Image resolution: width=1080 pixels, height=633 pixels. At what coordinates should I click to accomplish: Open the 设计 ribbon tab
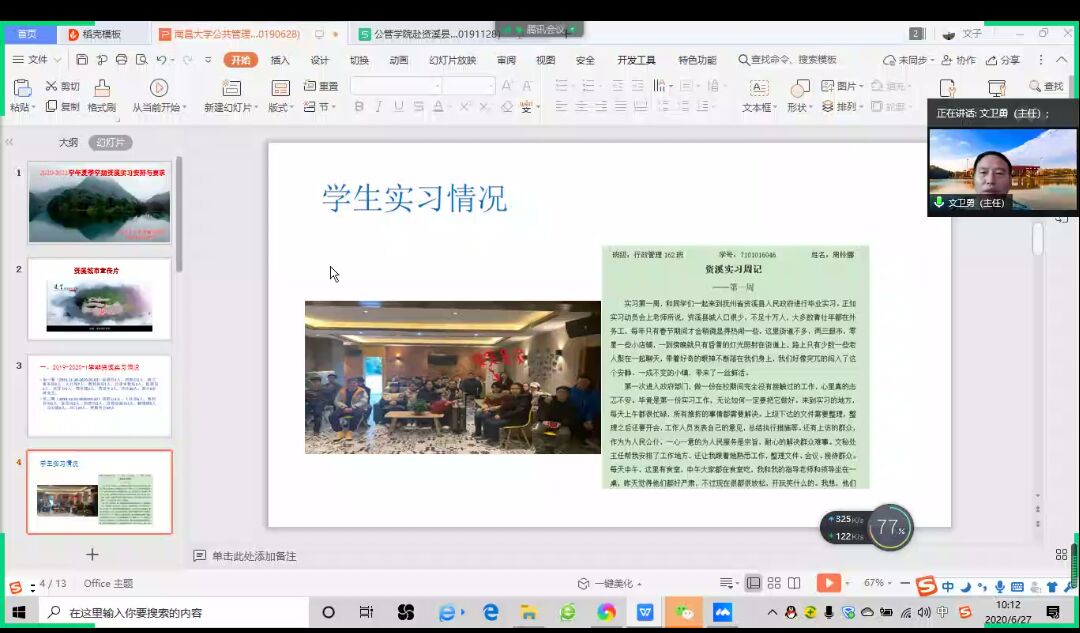320,60
